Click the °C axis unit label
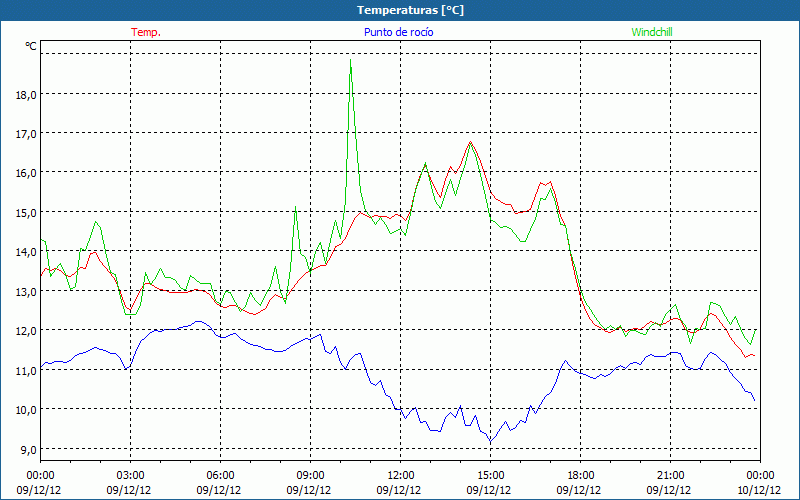 tap(31, 46)
